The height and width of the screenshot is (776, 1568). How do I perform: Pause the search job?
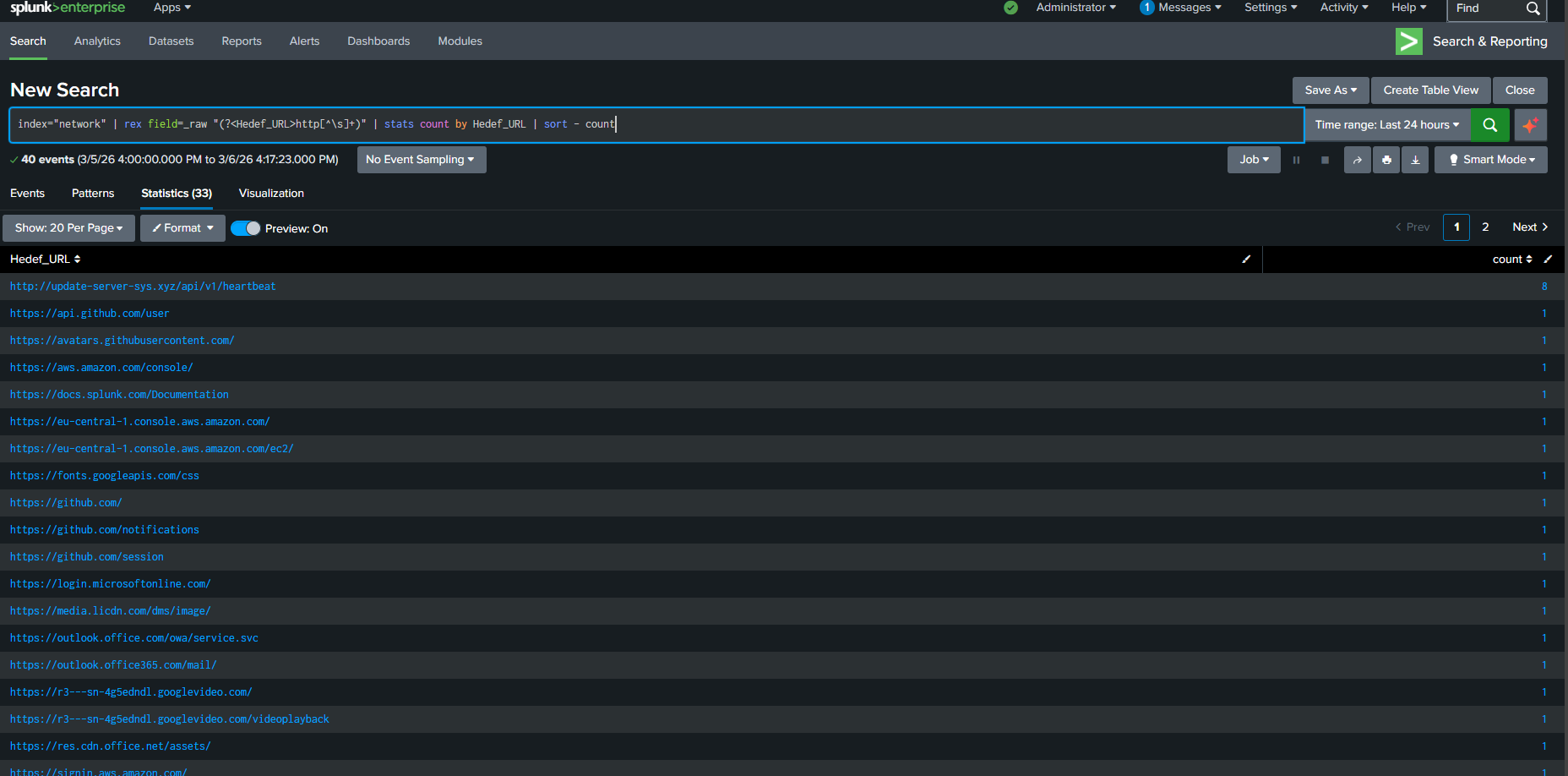click(1296, 160)
